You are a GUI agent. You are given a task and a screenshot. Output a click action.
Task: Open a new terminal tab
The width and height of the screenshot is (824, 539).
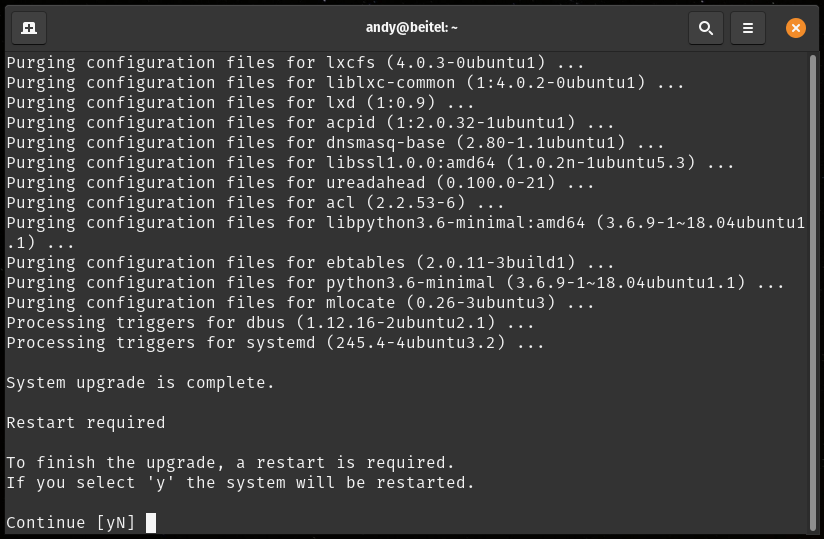tap(29, 27)
